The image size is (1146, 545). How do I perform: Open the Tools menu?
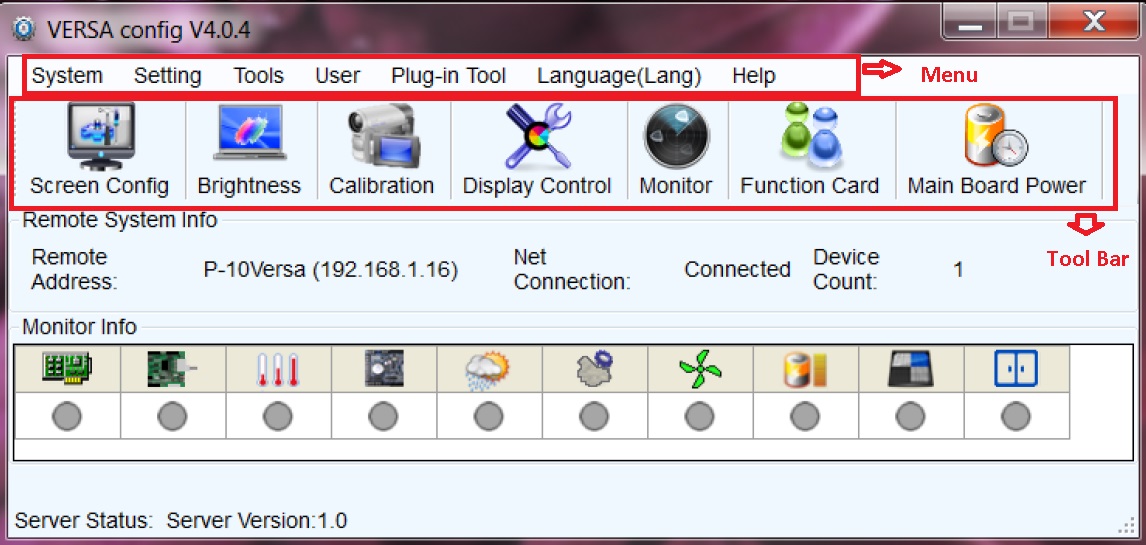pos(259,75)
